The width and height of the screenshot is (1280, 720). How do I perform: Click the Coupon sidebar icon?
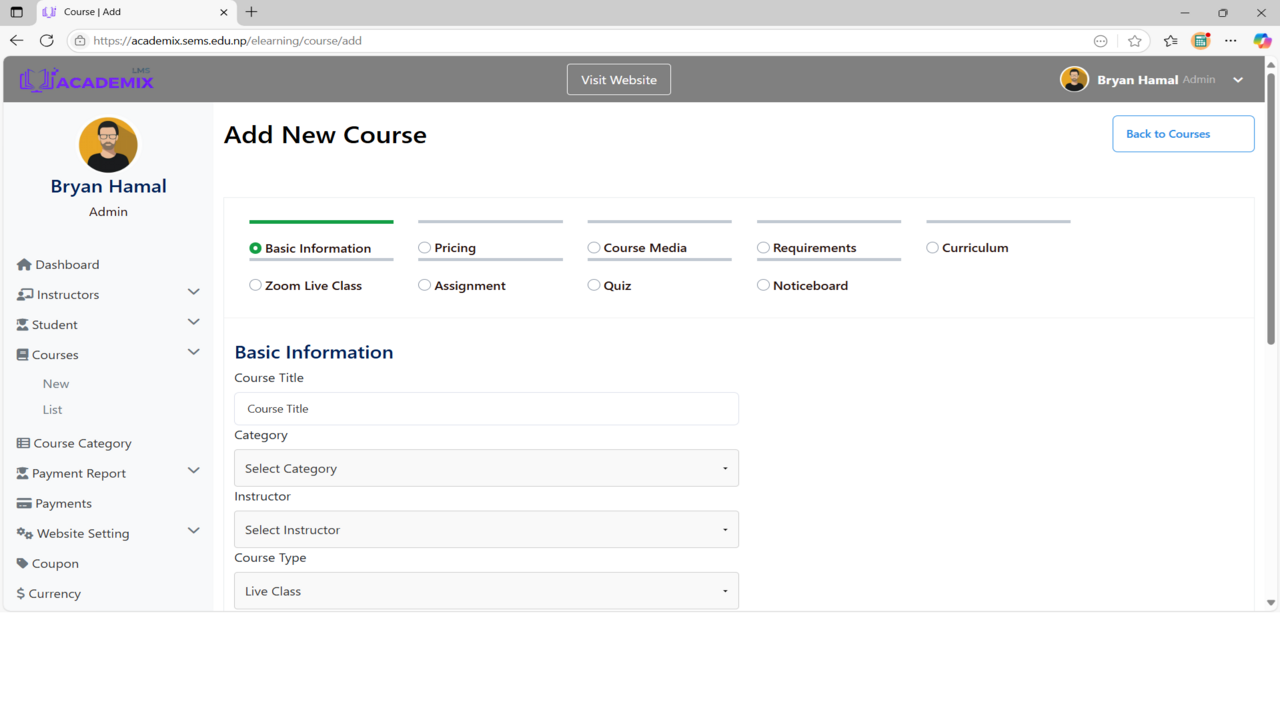(22, 563)
